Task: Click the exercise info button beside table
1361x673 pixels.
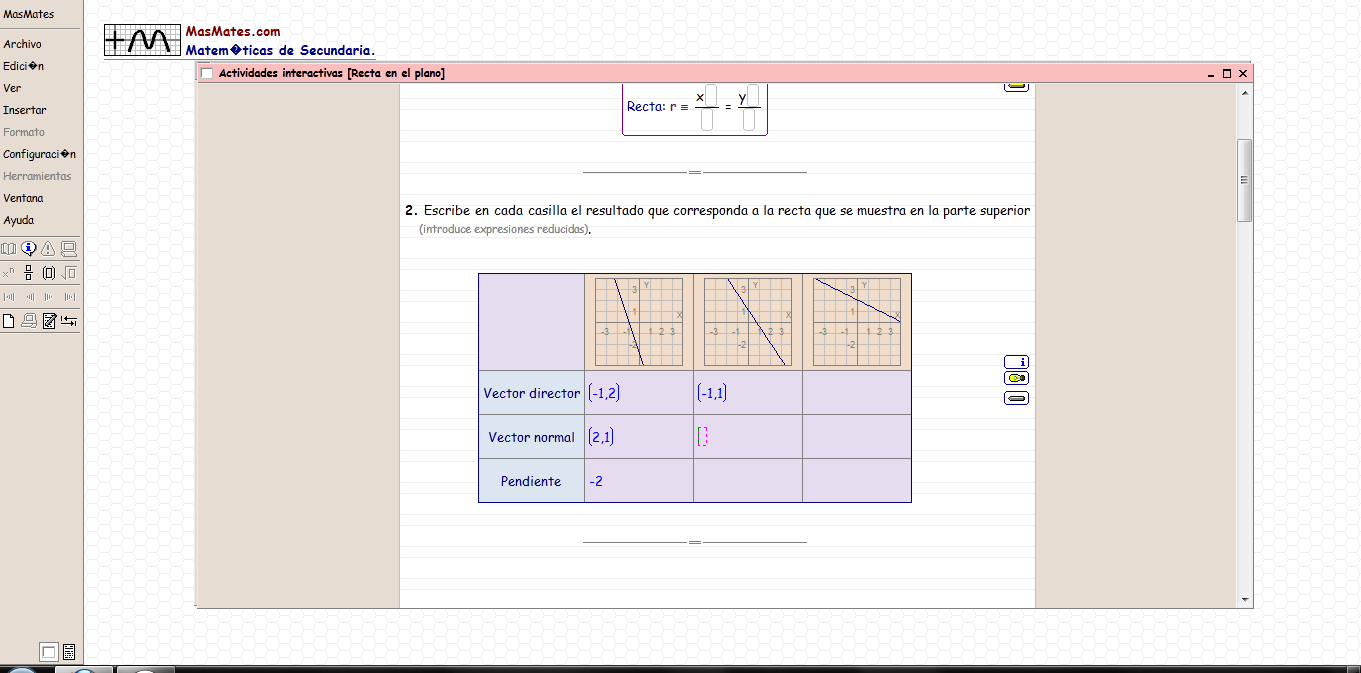Action: (x=1016, y=362)
